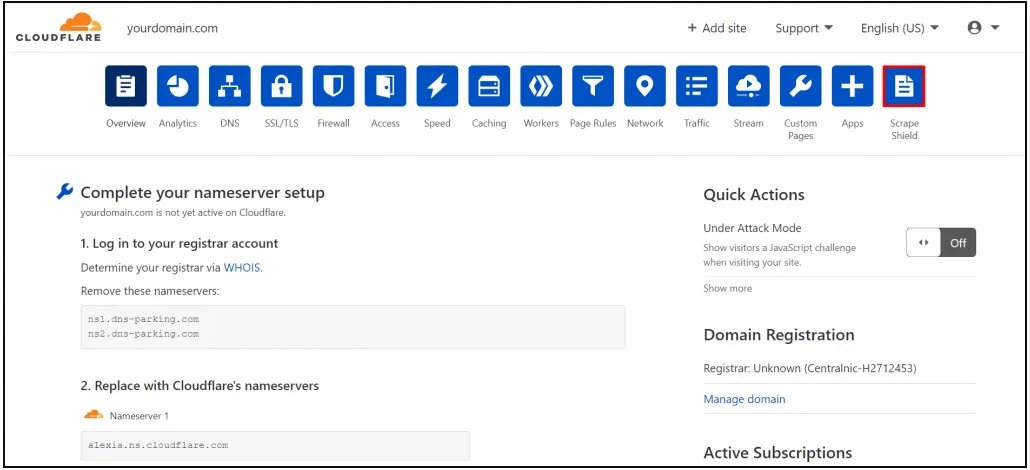Open the Firewall shield icon
Image resolution: width=1030 pixels, height=470 pixels.
(333, 86)
